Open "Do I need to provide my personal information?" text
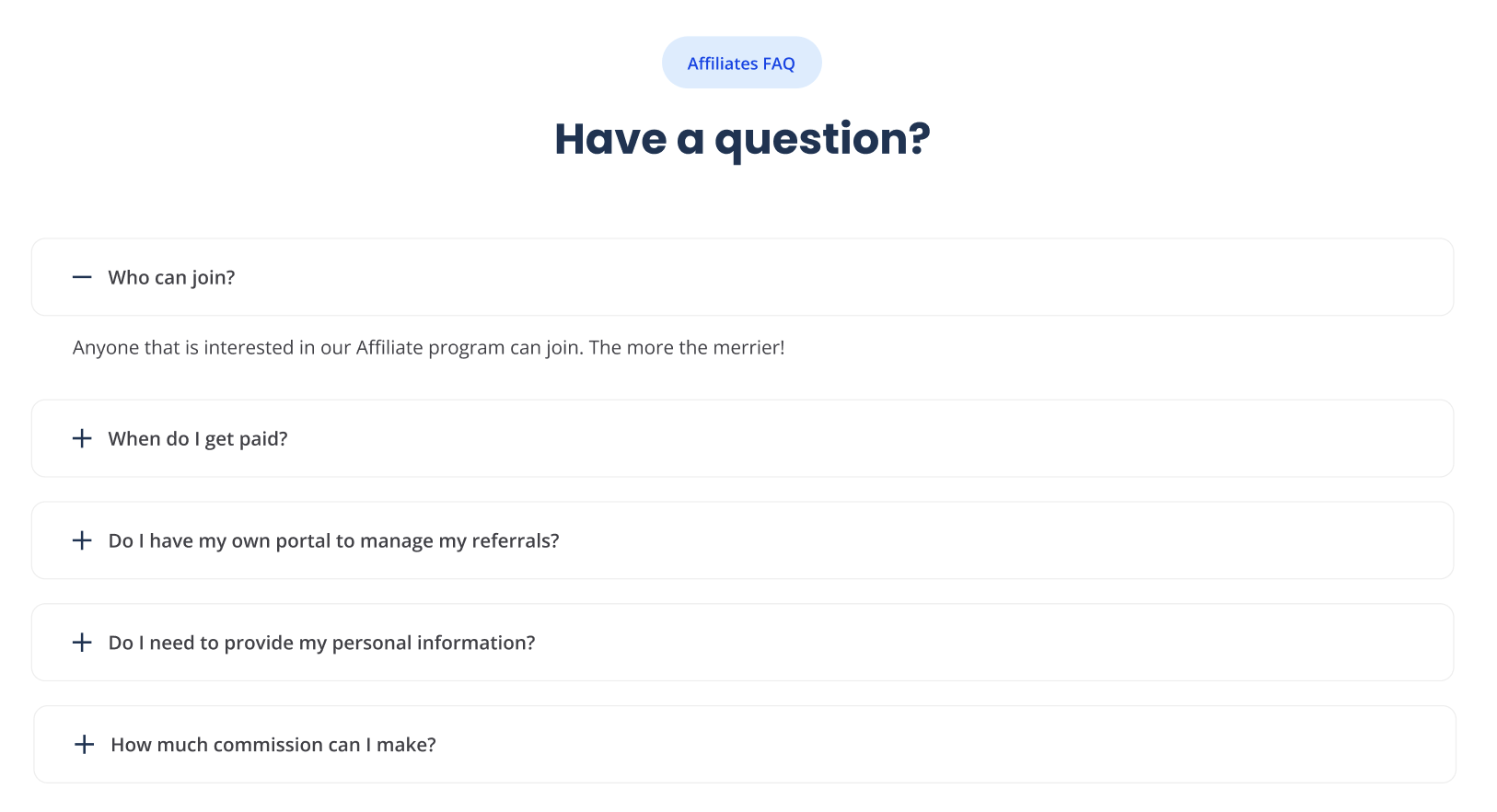The image size is (1497, 812). click(321, 644)
